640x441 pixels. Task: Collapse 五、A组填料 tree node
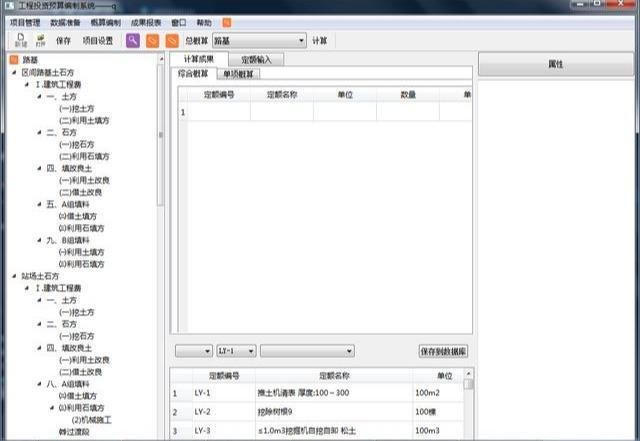39,204
